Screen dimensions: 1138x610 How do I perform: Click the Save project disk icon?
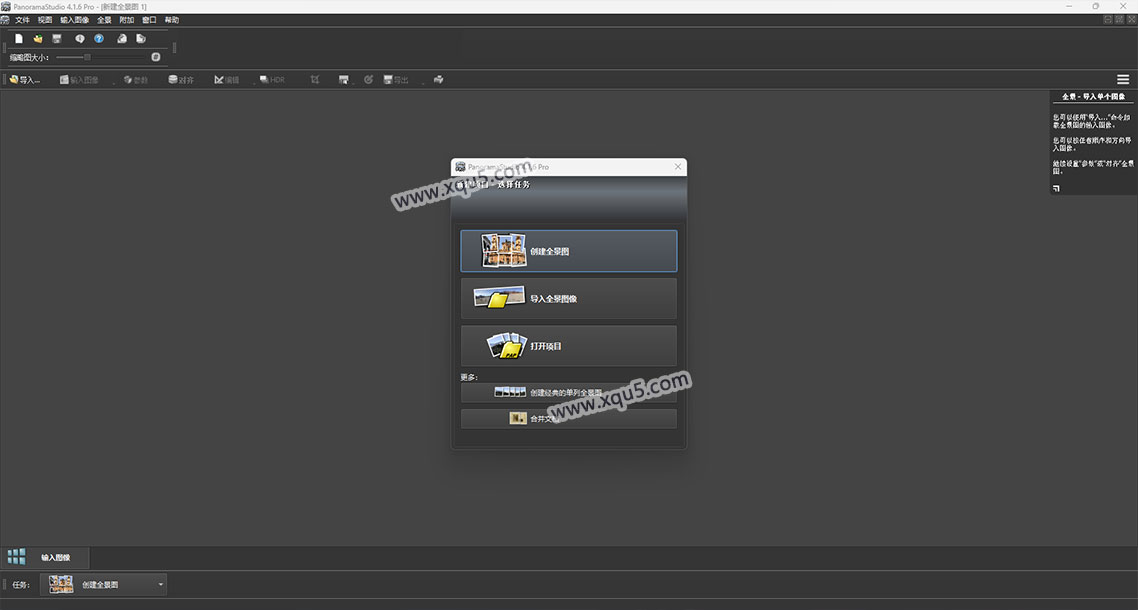pos(57,38)
